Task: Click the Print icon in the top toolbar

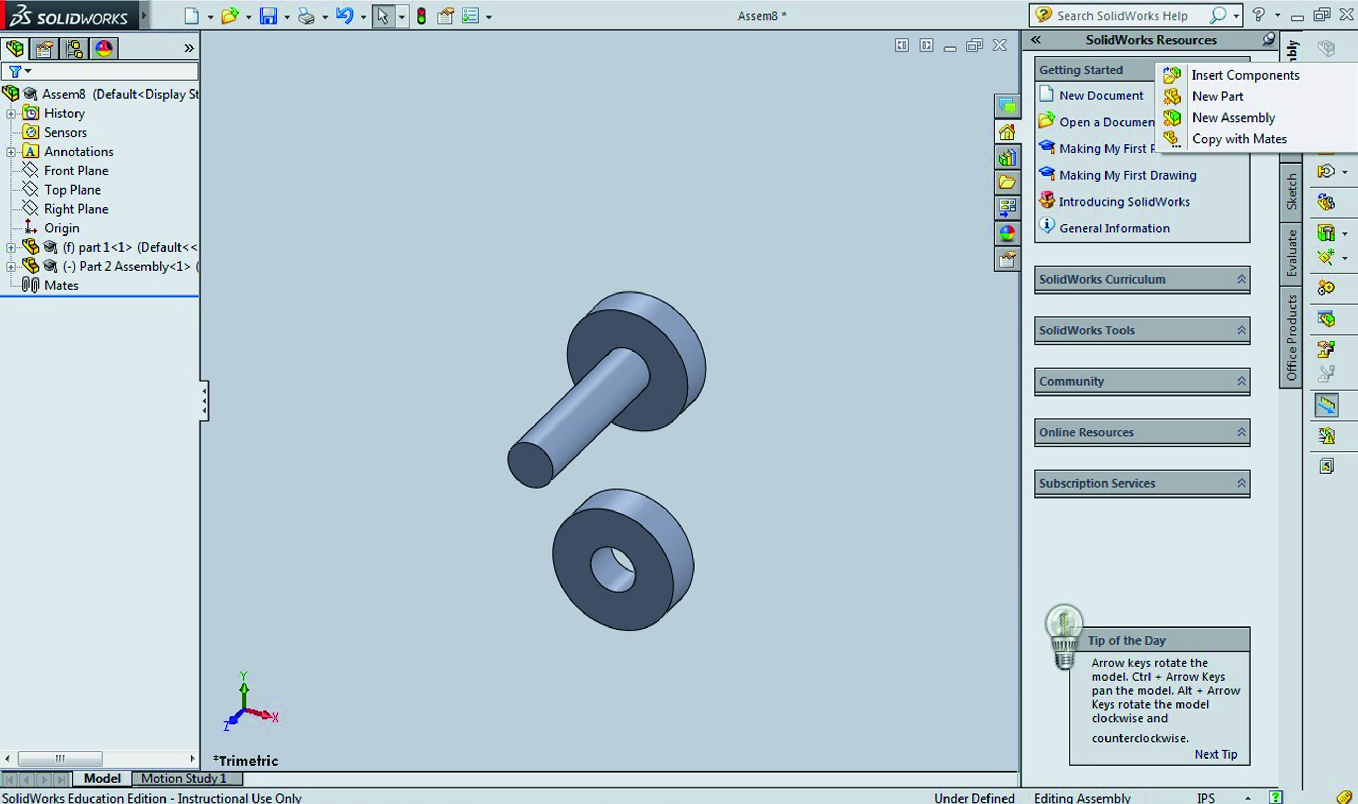Action: [306, 16]
